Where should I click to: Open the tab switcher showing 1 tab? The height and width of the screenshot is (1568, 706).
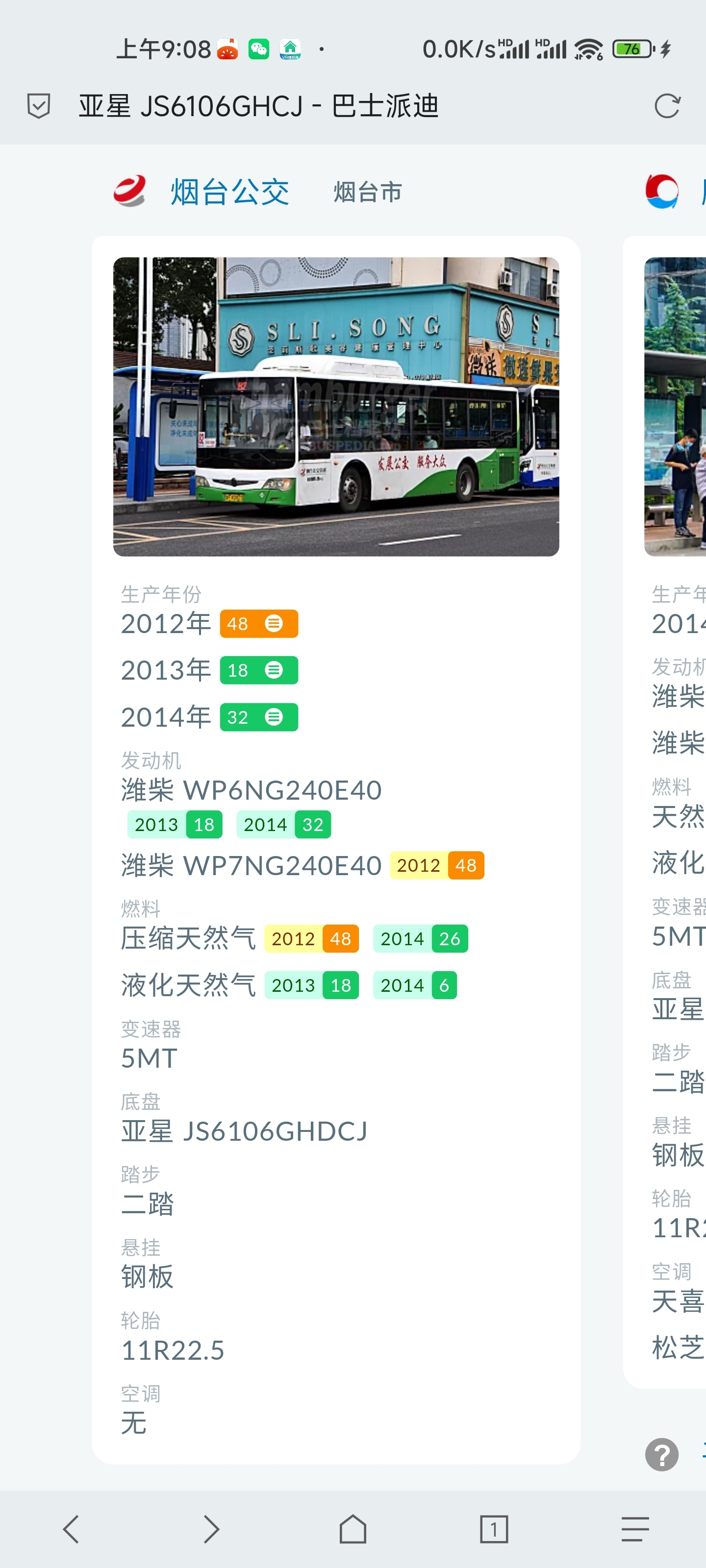[493, 1529]
